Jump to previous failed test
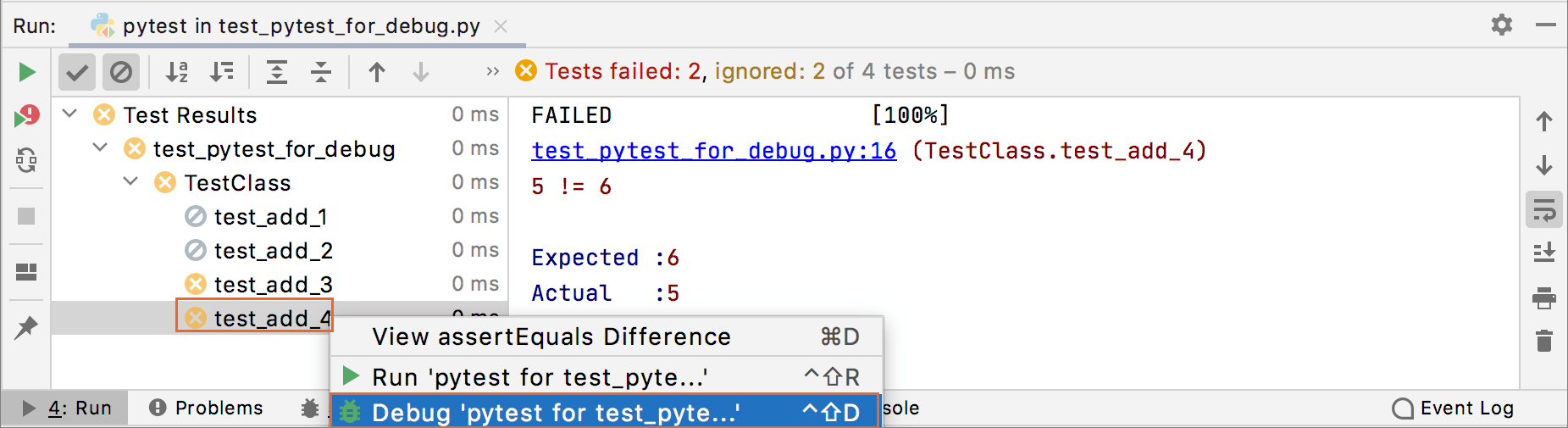This screenshot has height=428, width=1568. point(377,72)
